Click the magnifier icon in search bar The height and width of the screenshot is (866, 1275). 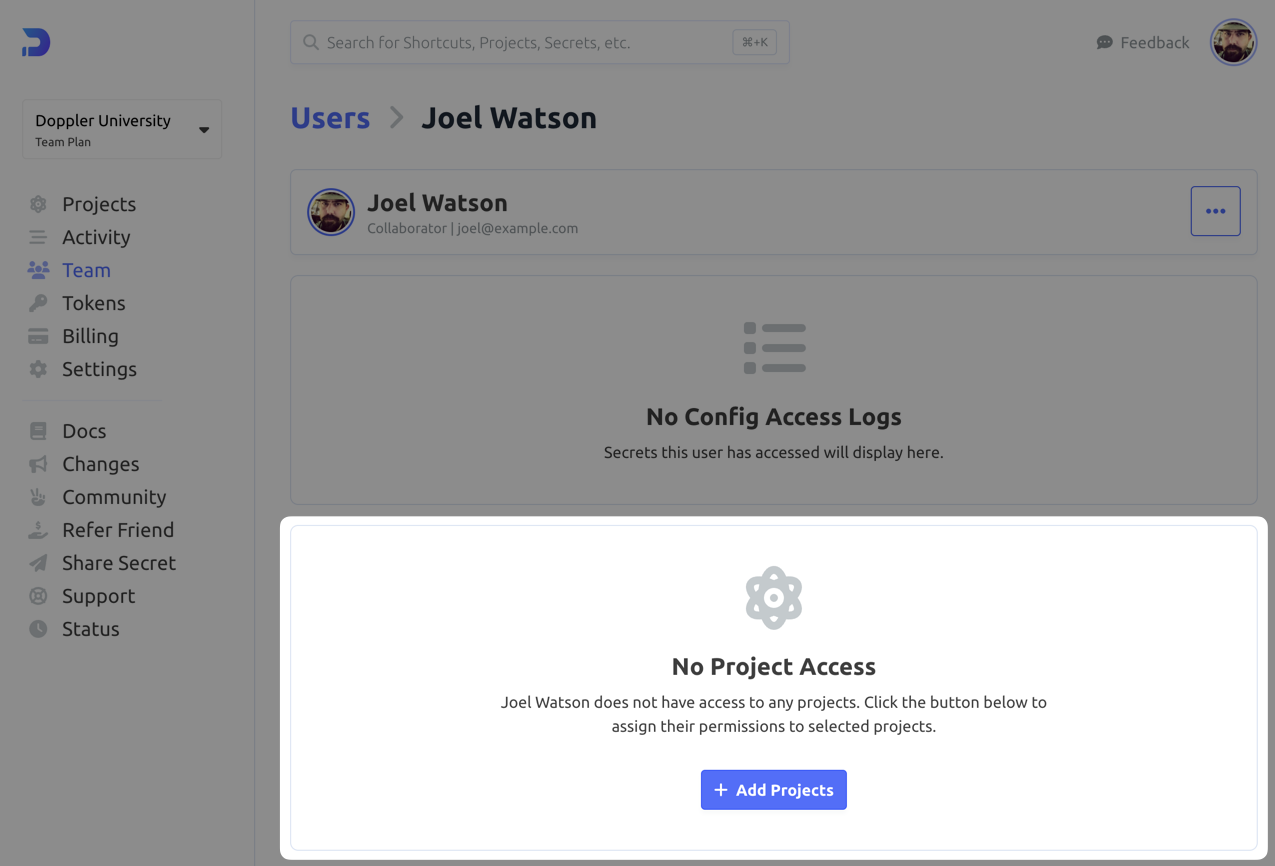coord(311,43)
